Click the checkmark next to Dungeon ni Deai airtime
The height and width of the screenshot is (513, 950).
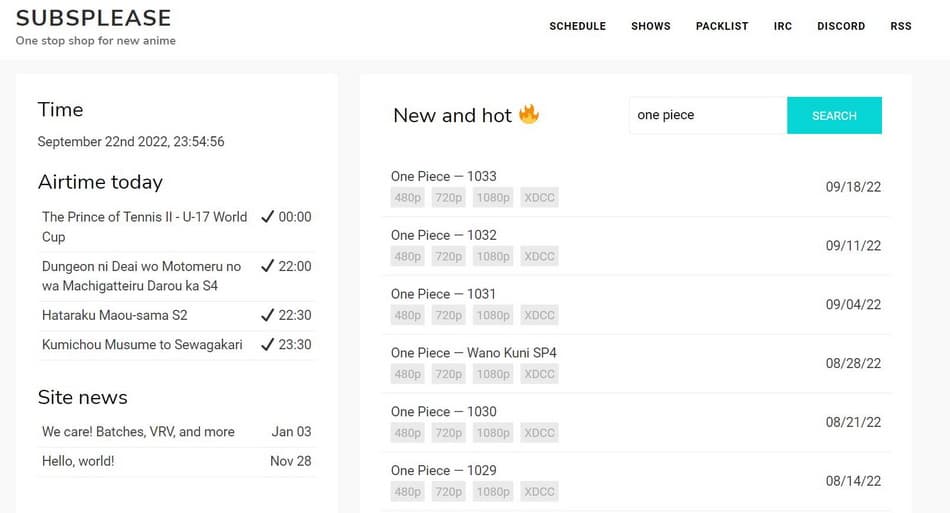267,266
